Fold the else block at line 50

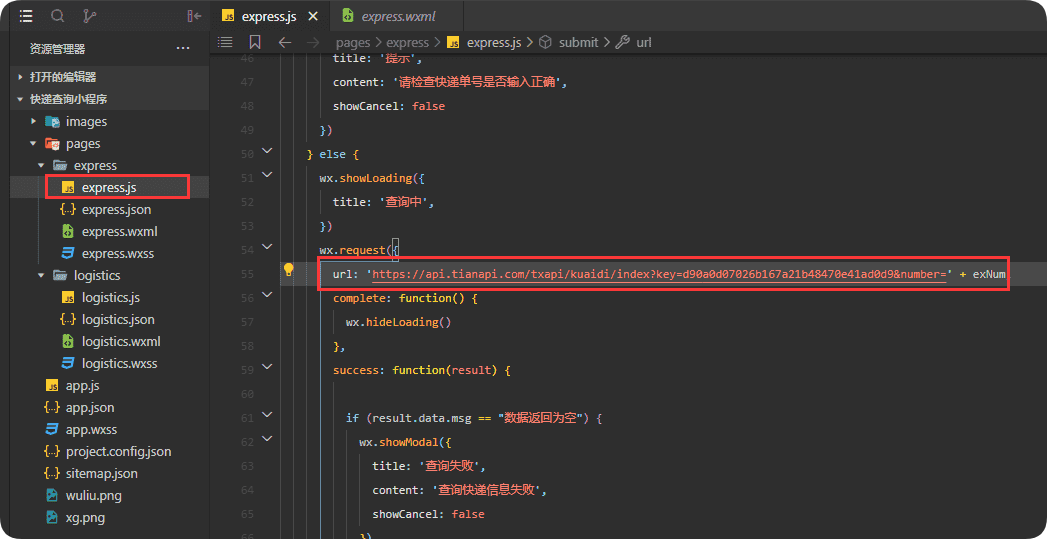267,151
